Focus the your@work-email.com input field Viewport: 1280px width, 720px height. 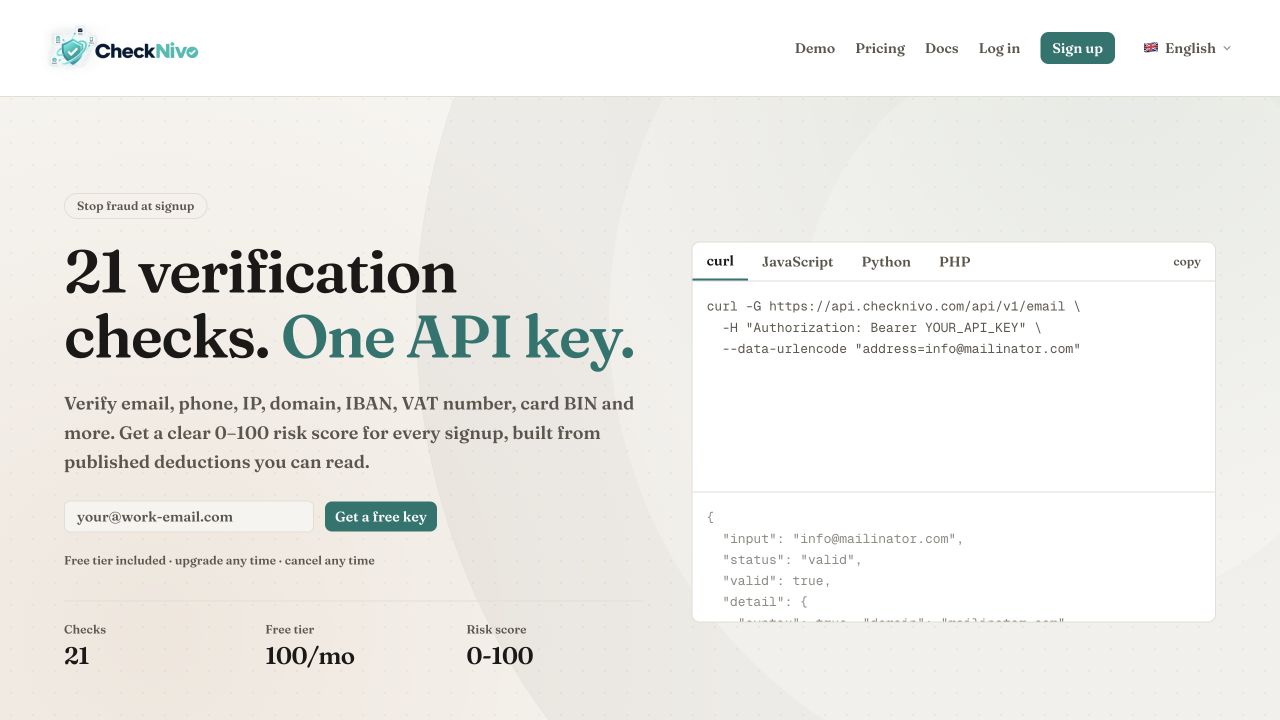coord(189,517)
